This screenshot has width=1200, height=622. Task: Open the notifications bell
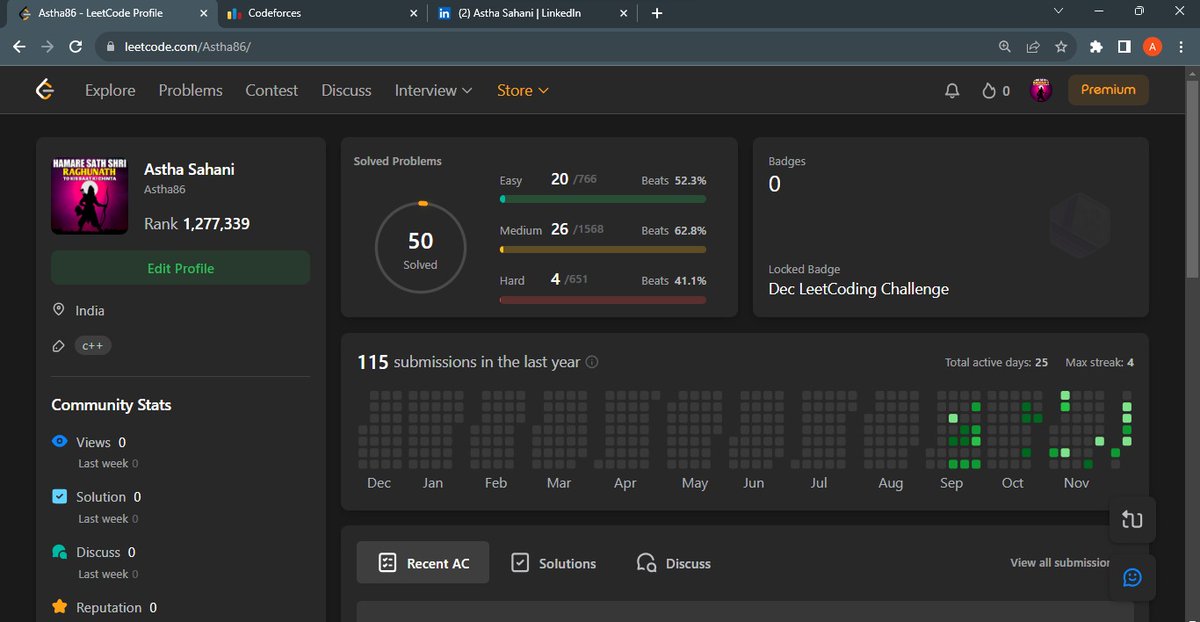(952, 90)
